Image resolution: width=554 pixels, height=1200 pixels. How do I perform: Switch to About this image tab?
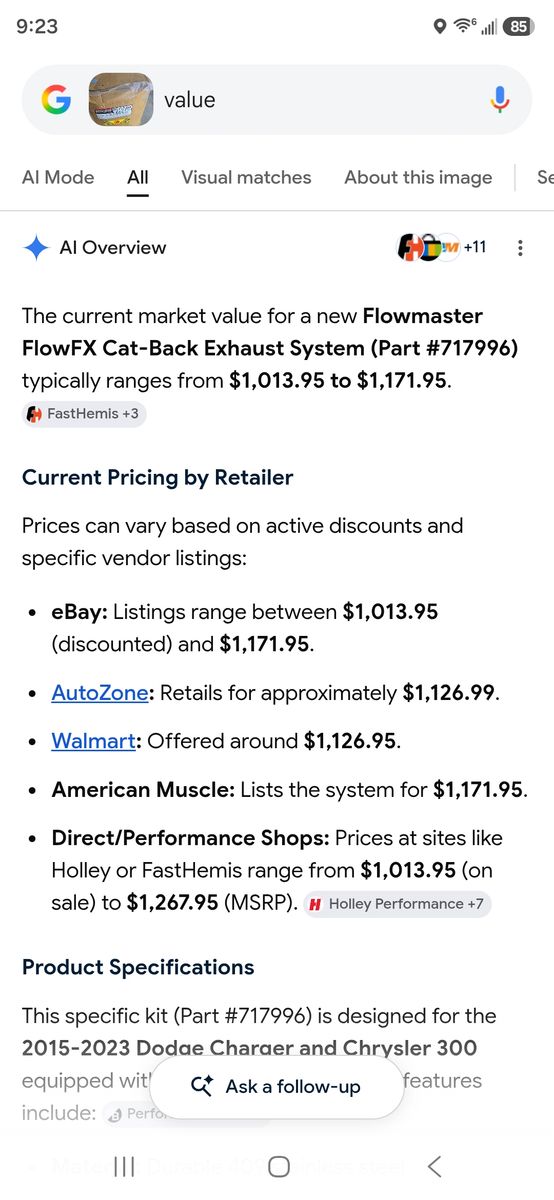click(418, 177)
